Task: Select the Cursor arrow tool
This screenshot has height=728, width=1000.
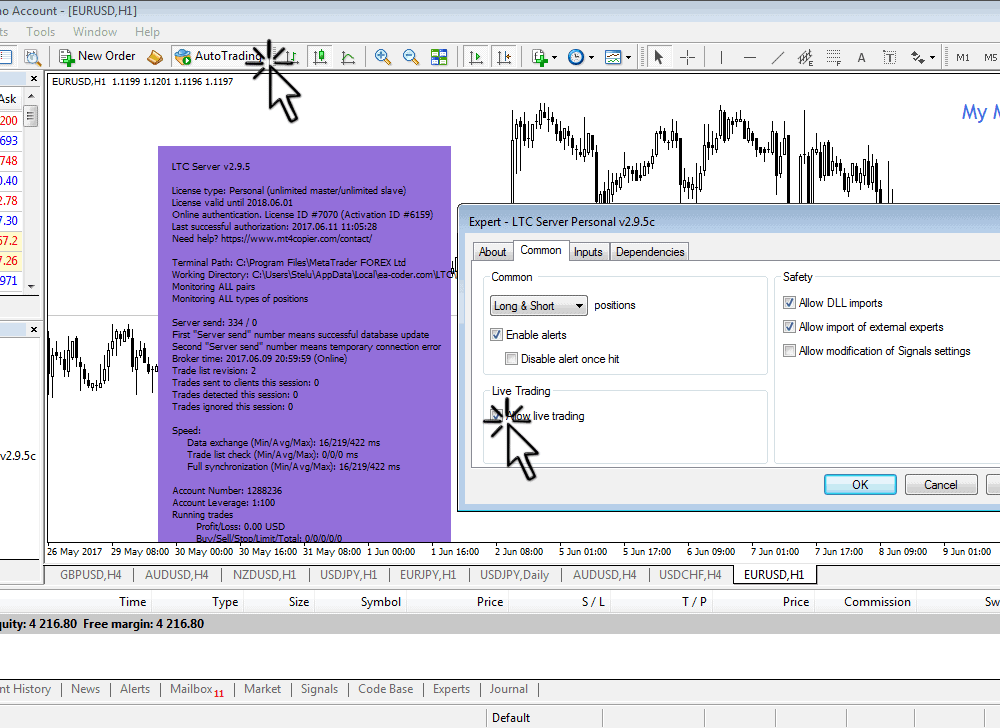Action: coord(659,57)
